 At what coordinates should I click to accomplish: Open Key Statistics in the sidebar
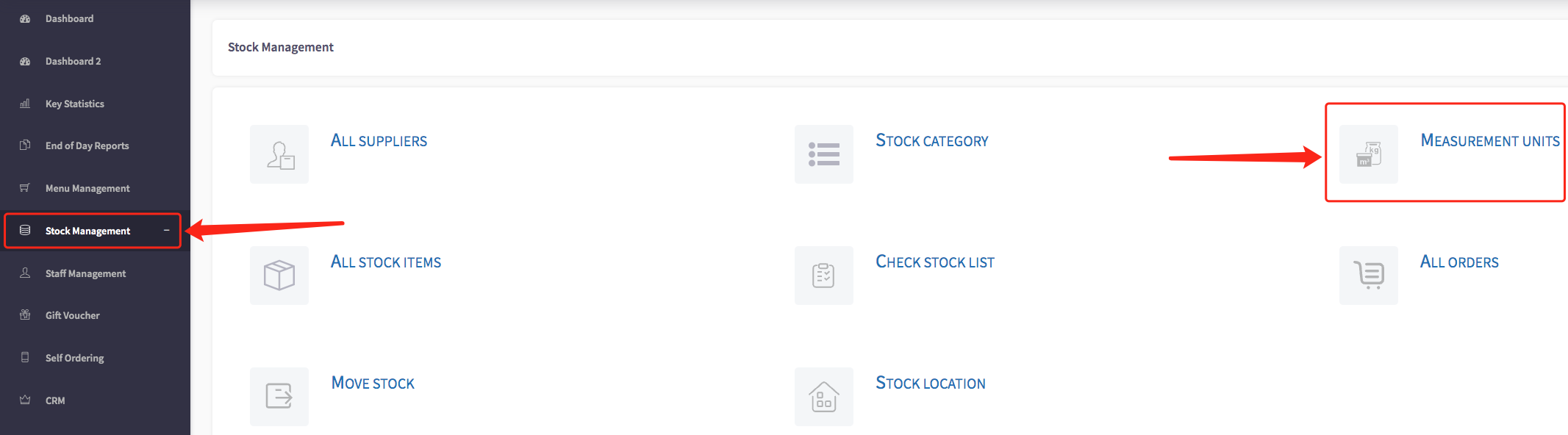[74, 104]
